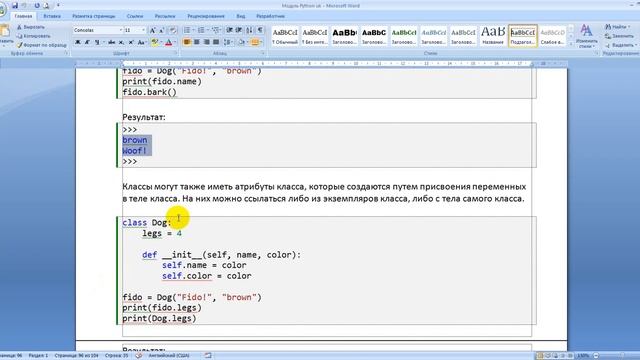Click the Increase Font Size icon

(x=152, y=31)
